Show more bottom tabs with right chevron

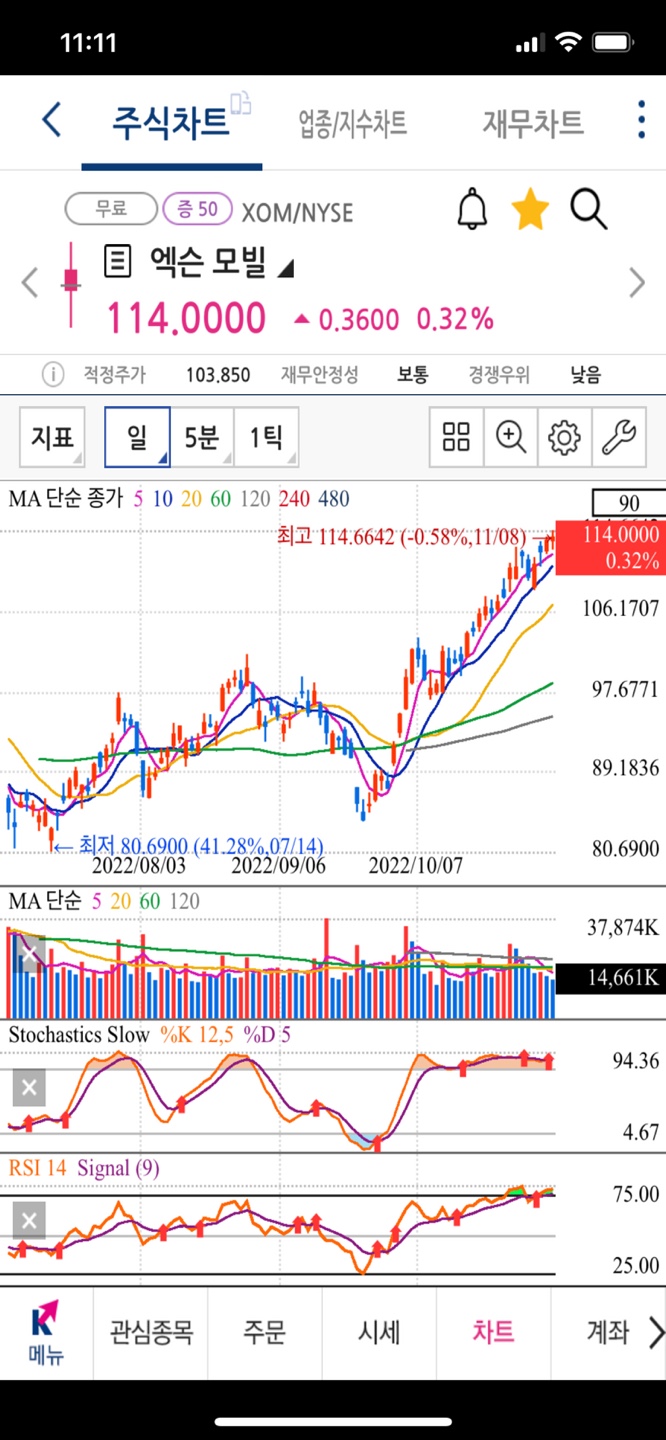click(656, 1332)
